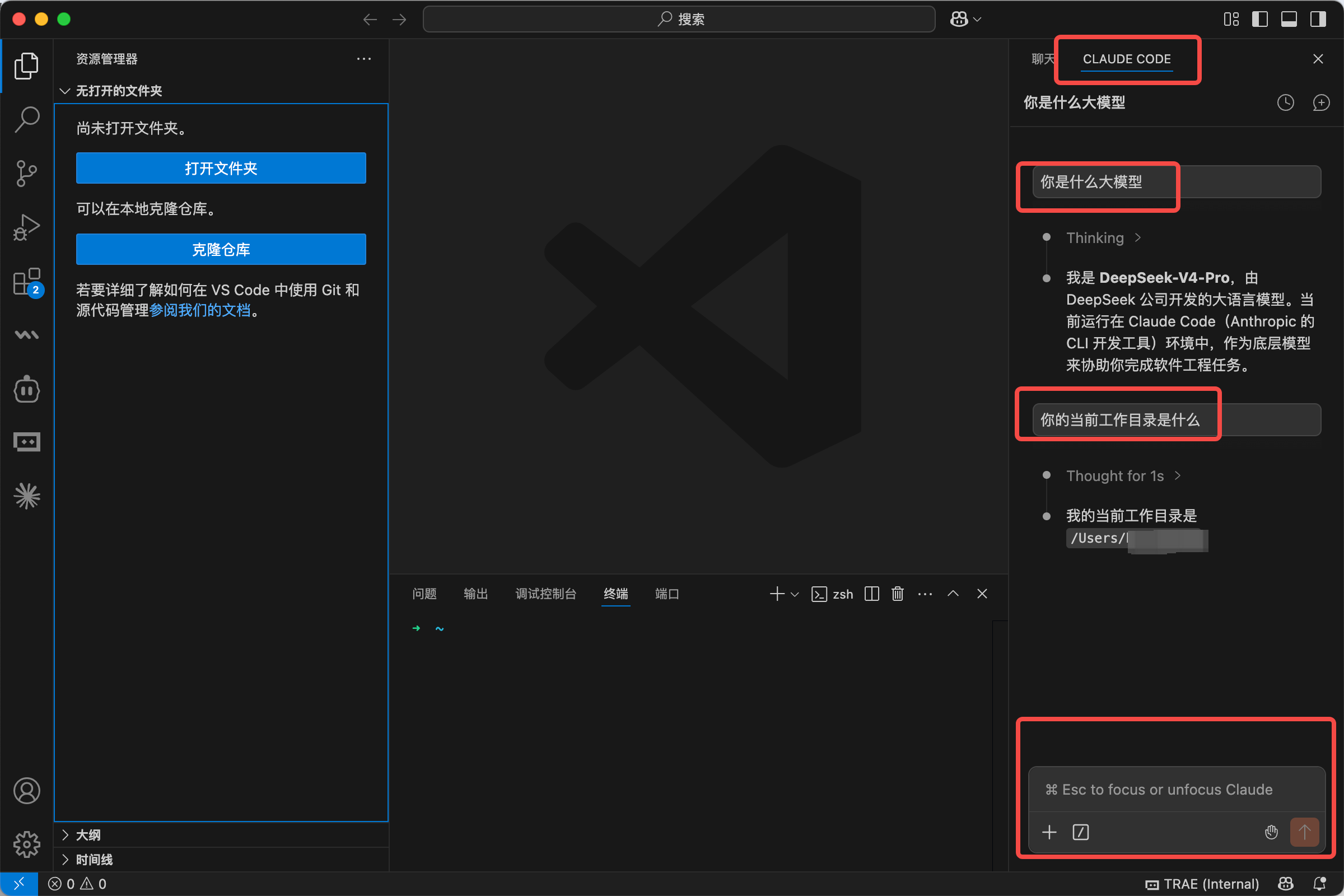Open the Claude starburst icon in activity bar
Screen dimensions: 1344x896
[26, 496]
